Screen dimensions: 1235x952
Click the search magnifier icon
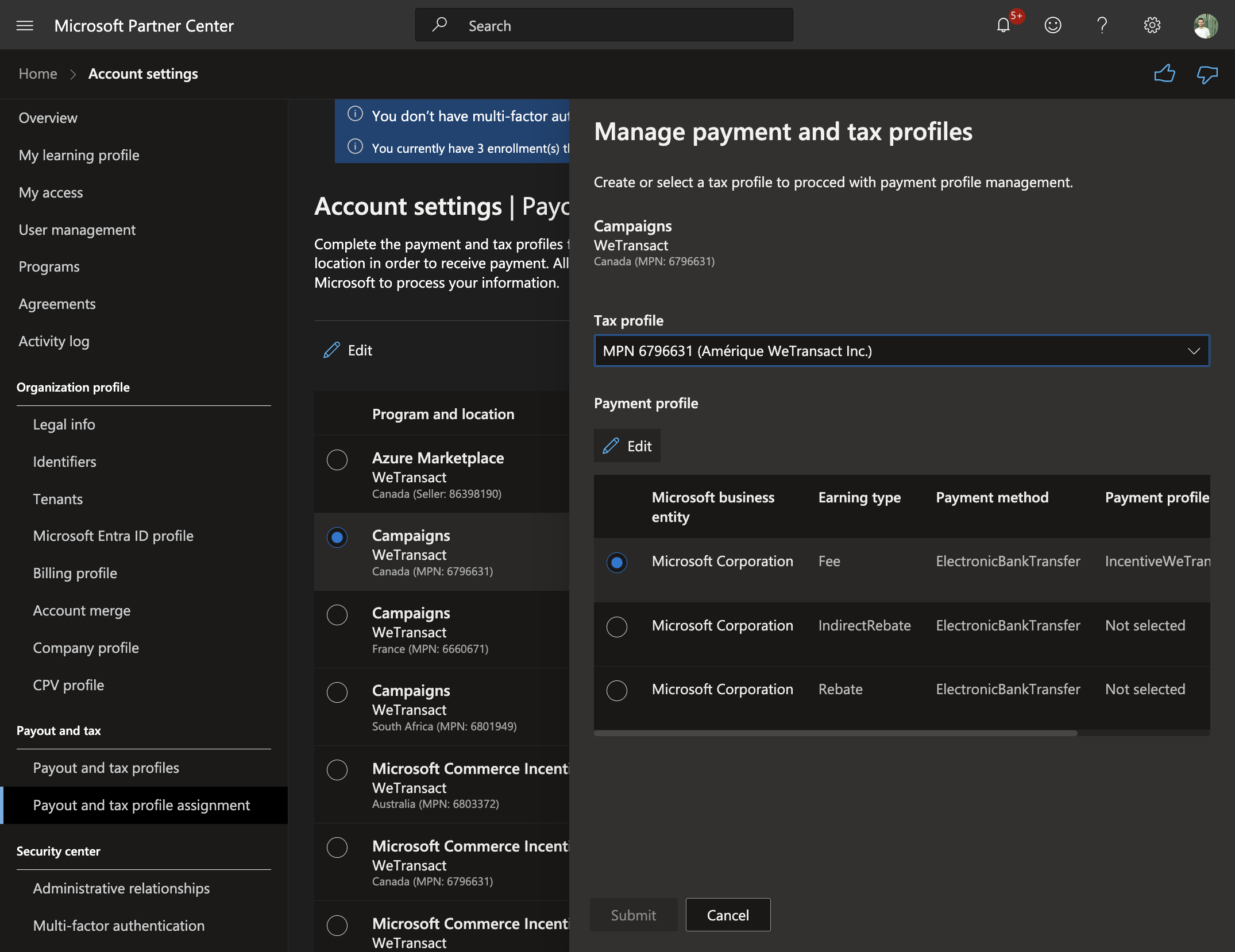click(439, 25)
